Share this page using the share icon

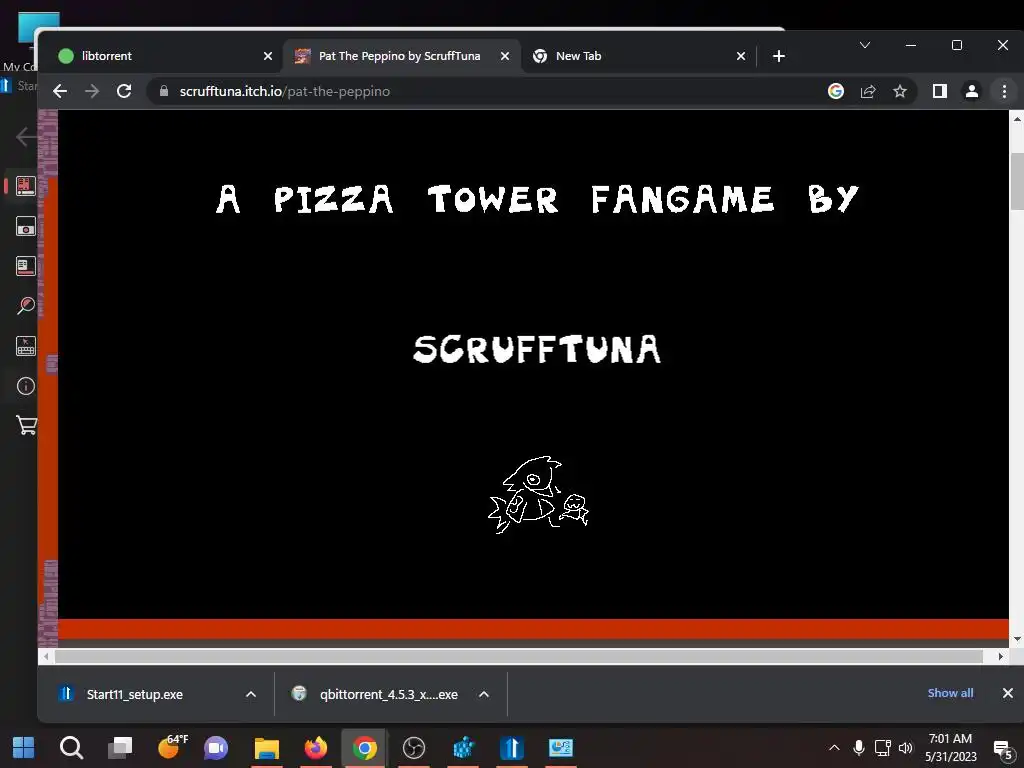click(868, 91)
